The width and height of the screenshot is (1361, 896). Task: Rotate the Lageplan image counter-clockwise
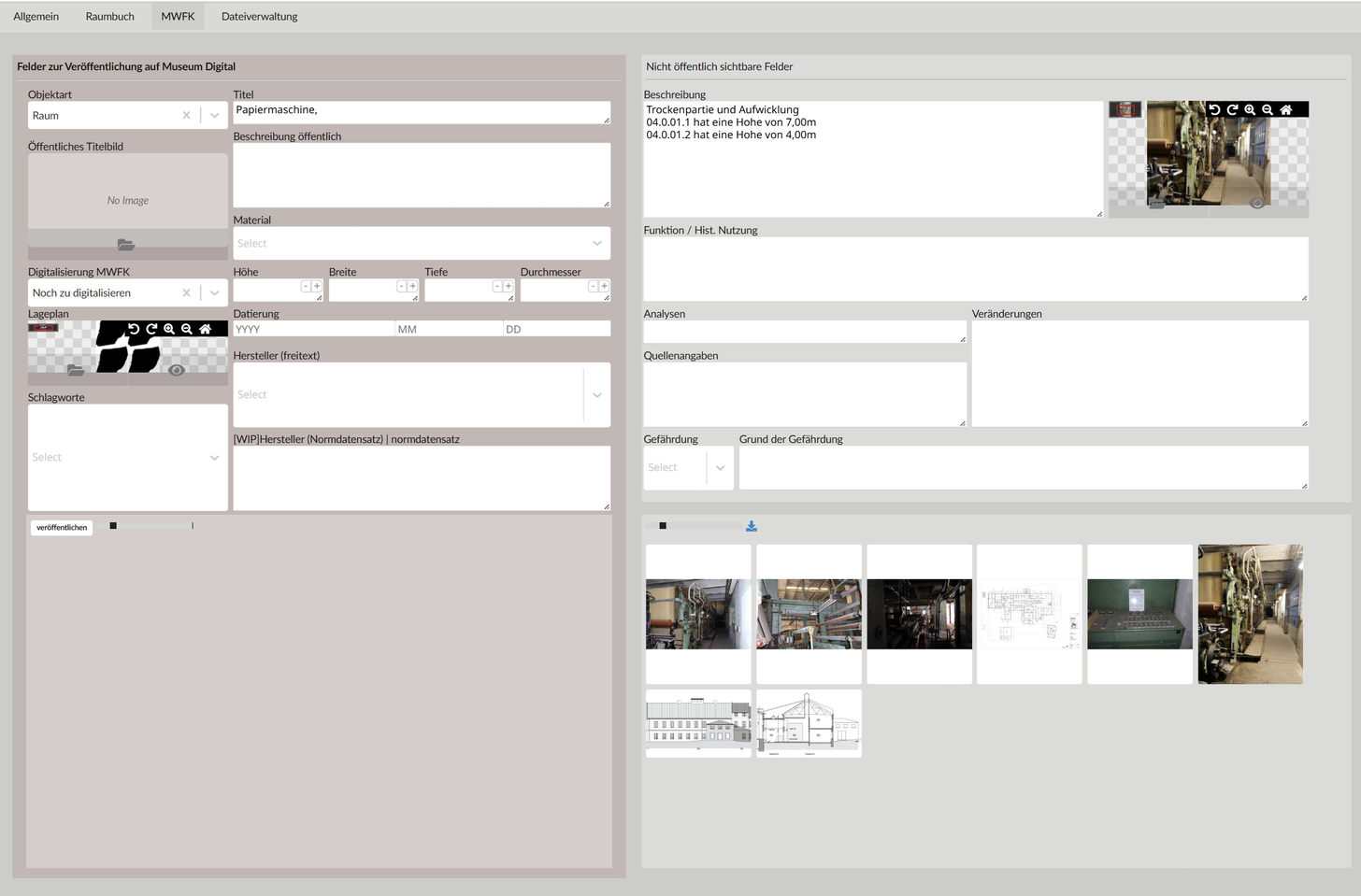[134, 329]
